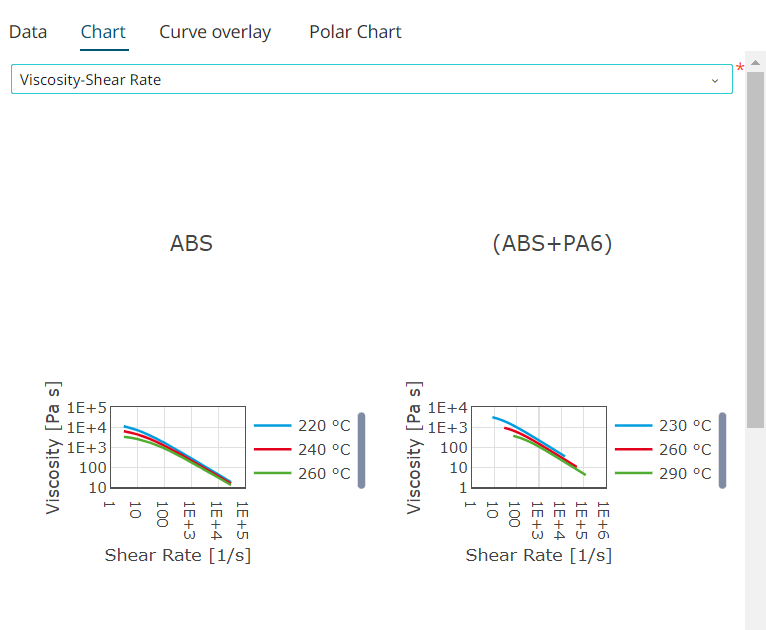Switch to the Data tab
The height and width of the screenshot is (630, 766).
(x=28, y=32)
